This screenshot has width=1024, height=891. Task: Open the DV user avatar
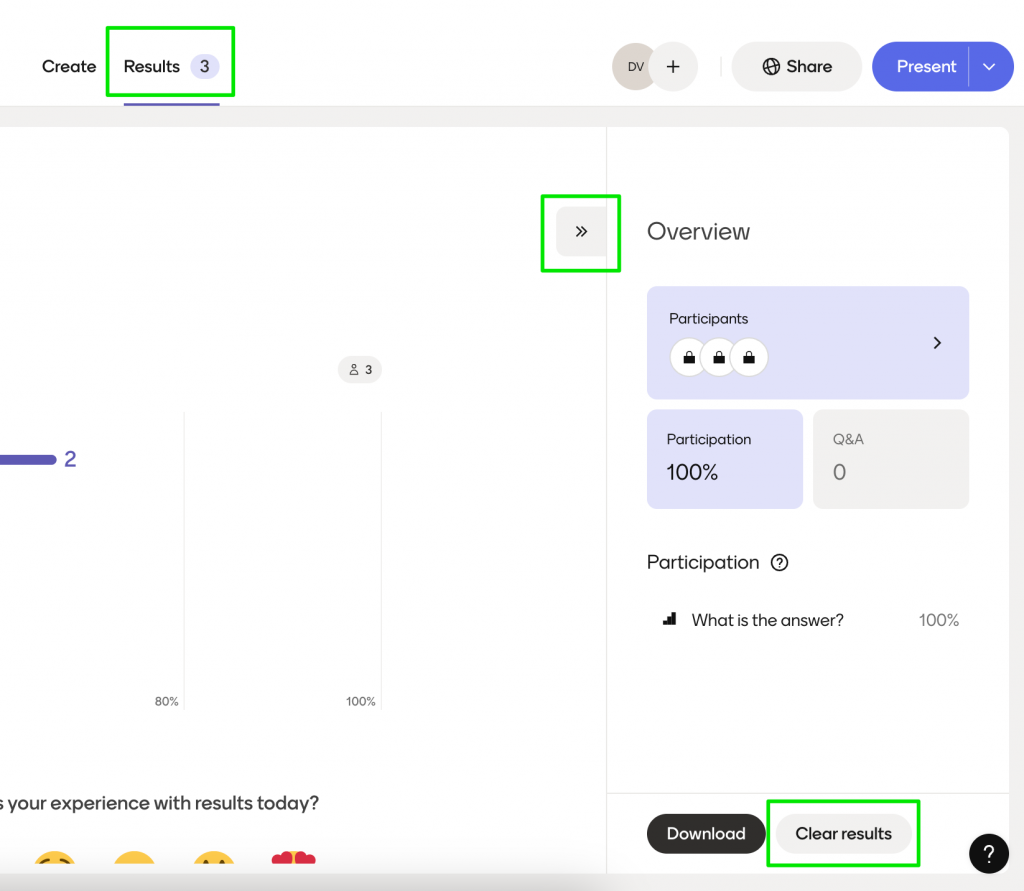(x=635, y=67)
